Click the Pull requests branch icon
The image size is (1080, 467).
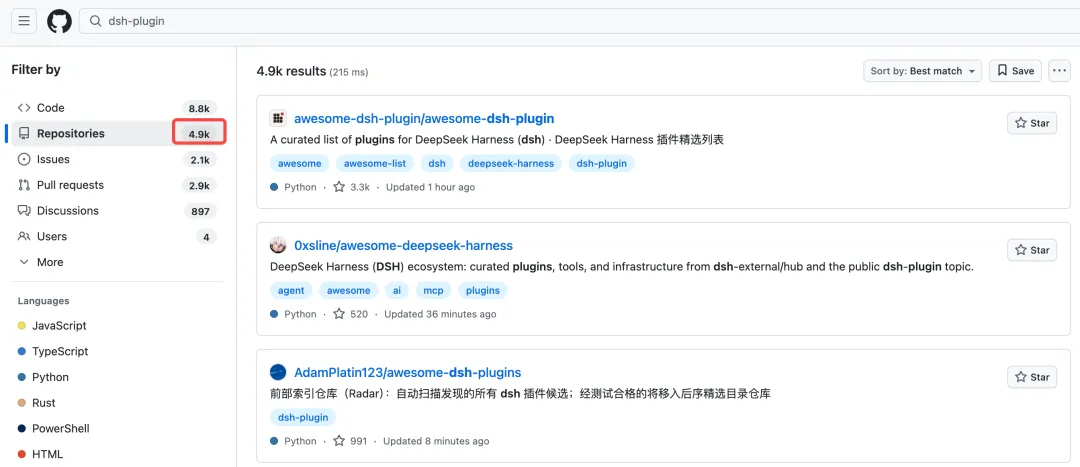point(24,185)
